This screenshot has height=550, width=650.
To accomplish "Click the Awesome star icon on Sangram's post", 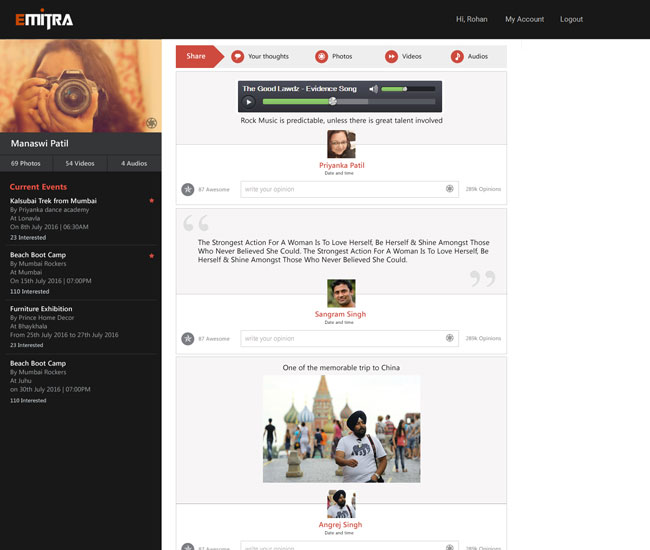I will click(187, 339).
